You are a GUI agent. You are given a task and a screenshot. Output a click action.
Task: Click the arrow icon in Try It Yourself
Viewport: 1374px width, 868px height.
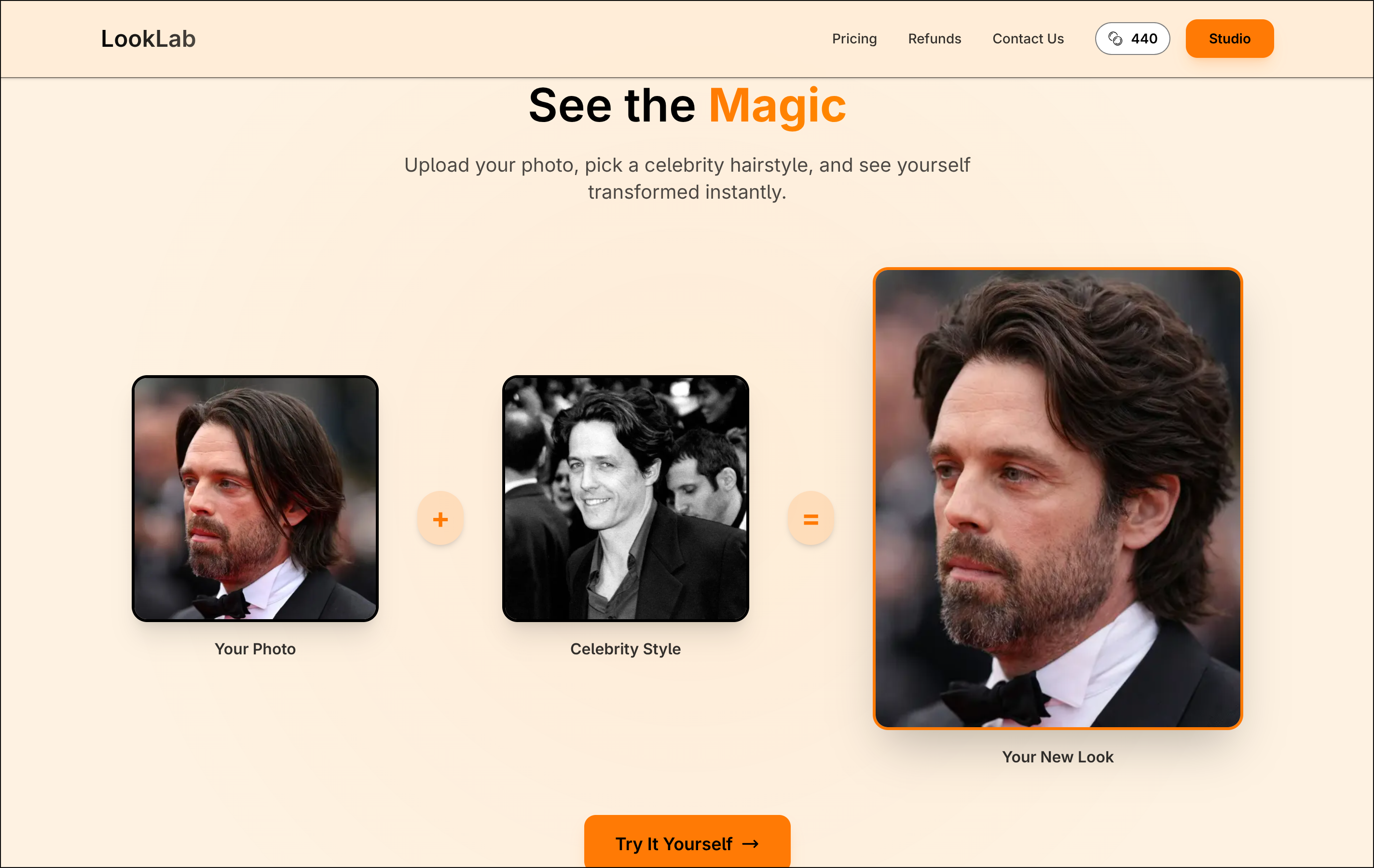750,843
